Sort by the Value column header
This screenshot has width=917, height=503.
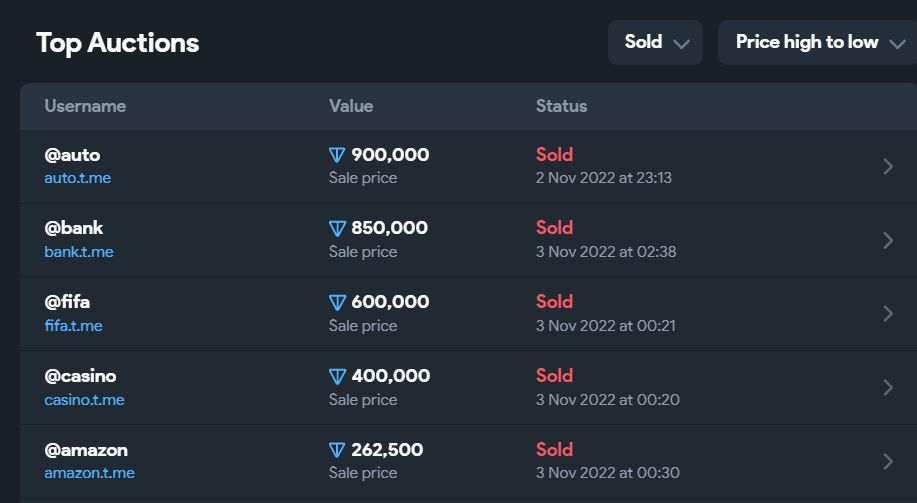click(351, 106)
